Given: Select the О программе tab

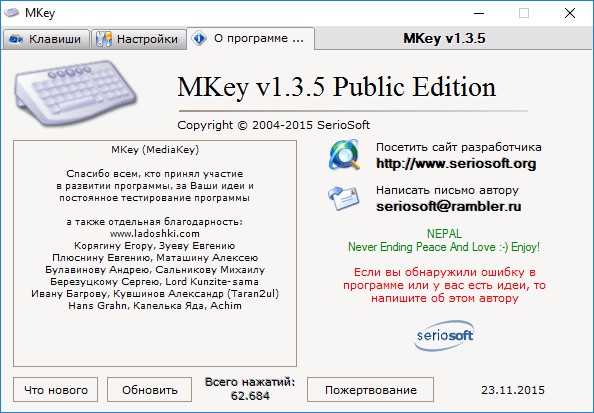Looking at the screenshot, I should pos(250,38).
